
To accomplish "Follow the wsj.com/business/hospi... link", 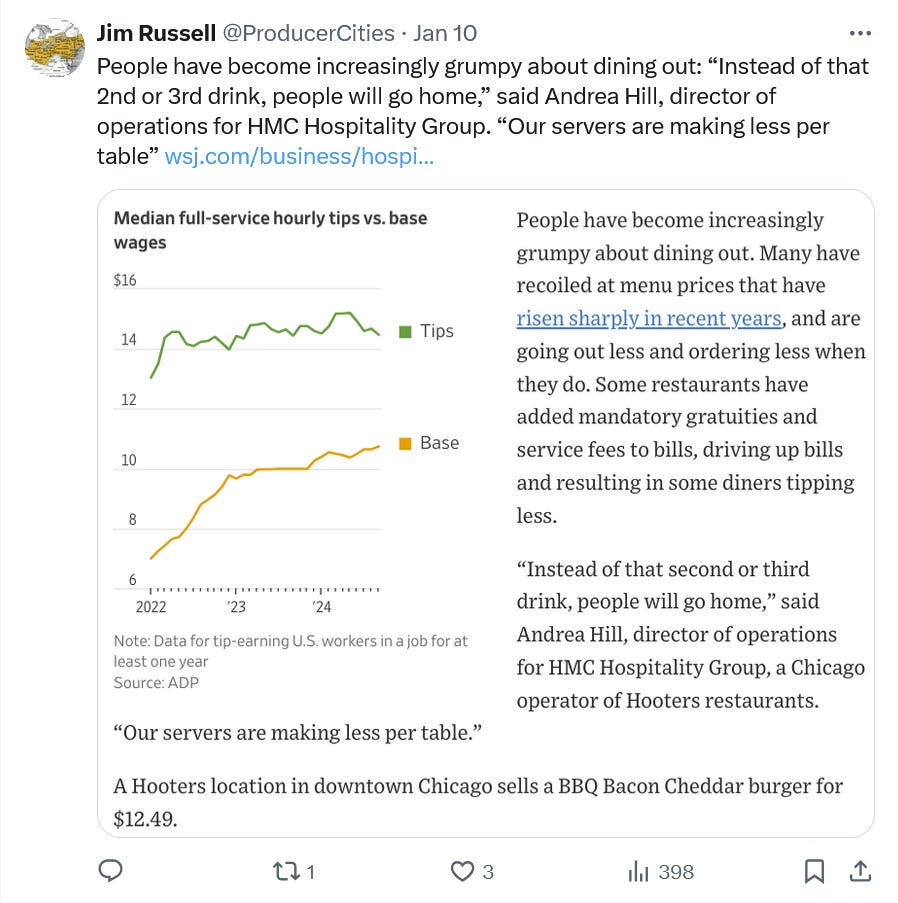I will click(299, 157).
